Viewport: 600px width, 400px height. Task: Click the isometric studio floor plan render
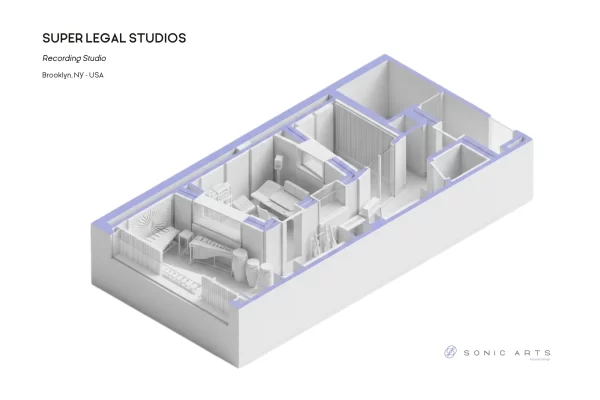[312, 211]
